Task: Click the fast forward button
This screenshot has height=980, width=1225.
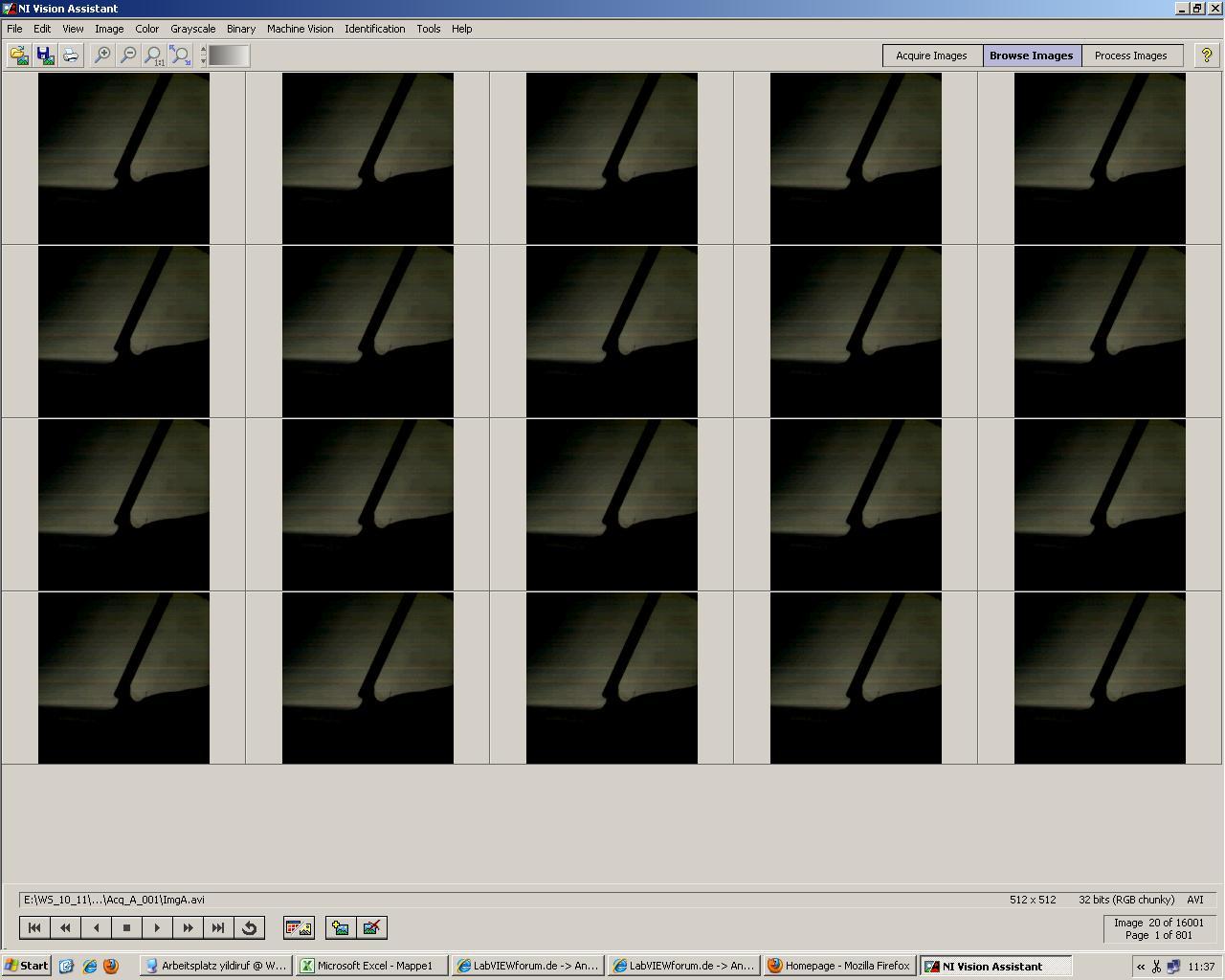Action: point(188,927)
